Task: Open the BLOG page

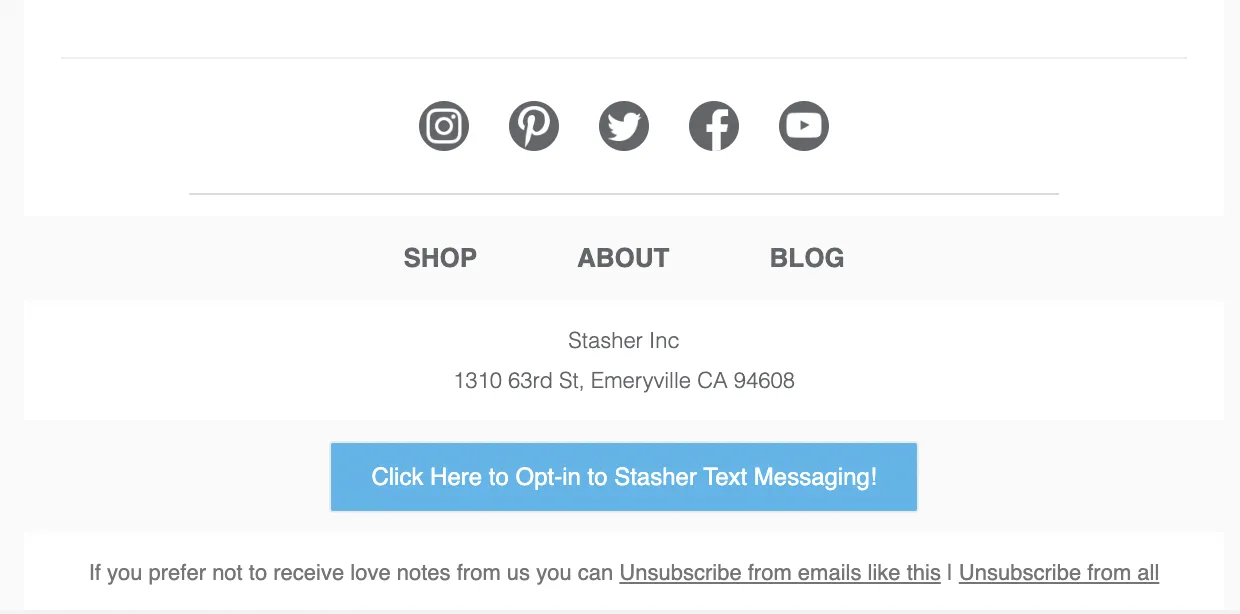Action: (x=806, y=258)
